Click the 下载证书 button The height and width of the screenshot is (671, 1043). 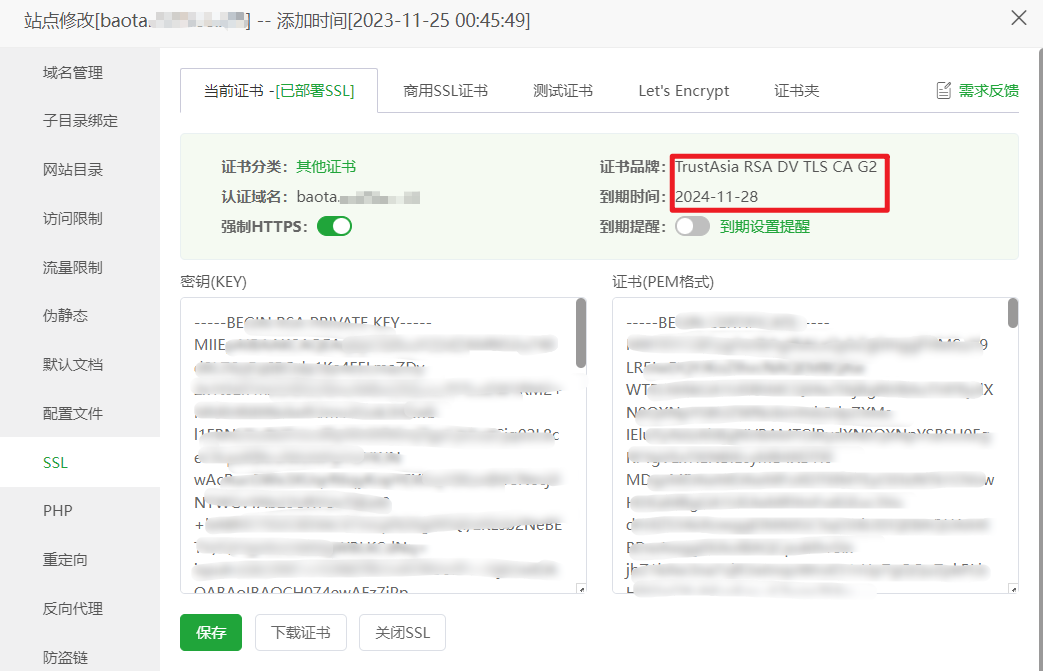coord(301,632)
